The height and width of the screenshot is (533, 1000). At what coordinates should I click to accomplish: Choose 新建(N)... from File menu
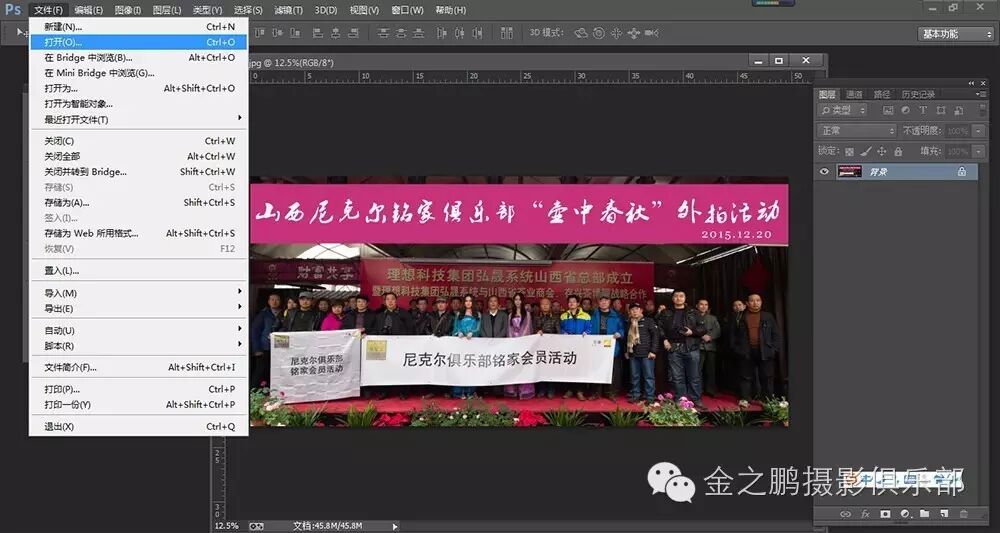coord(138,27)
